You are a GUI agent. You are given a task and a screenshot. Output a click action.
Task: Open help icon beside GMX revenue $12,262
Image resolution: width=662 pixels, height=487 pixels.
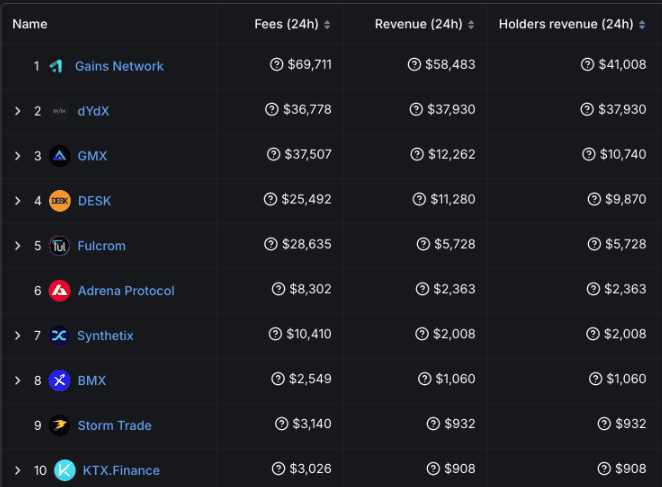[417, 154]
